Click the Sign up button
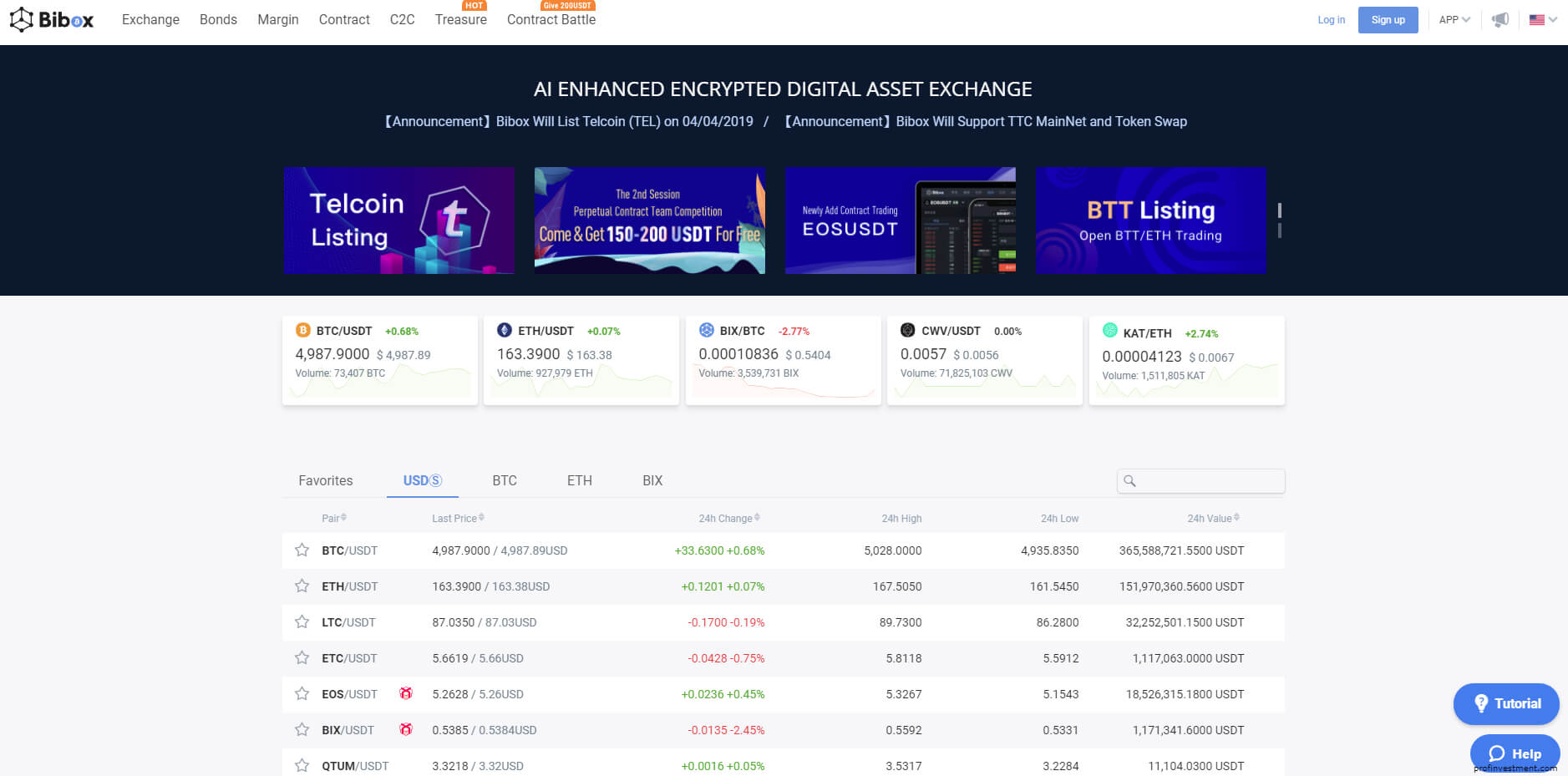 1388,19
